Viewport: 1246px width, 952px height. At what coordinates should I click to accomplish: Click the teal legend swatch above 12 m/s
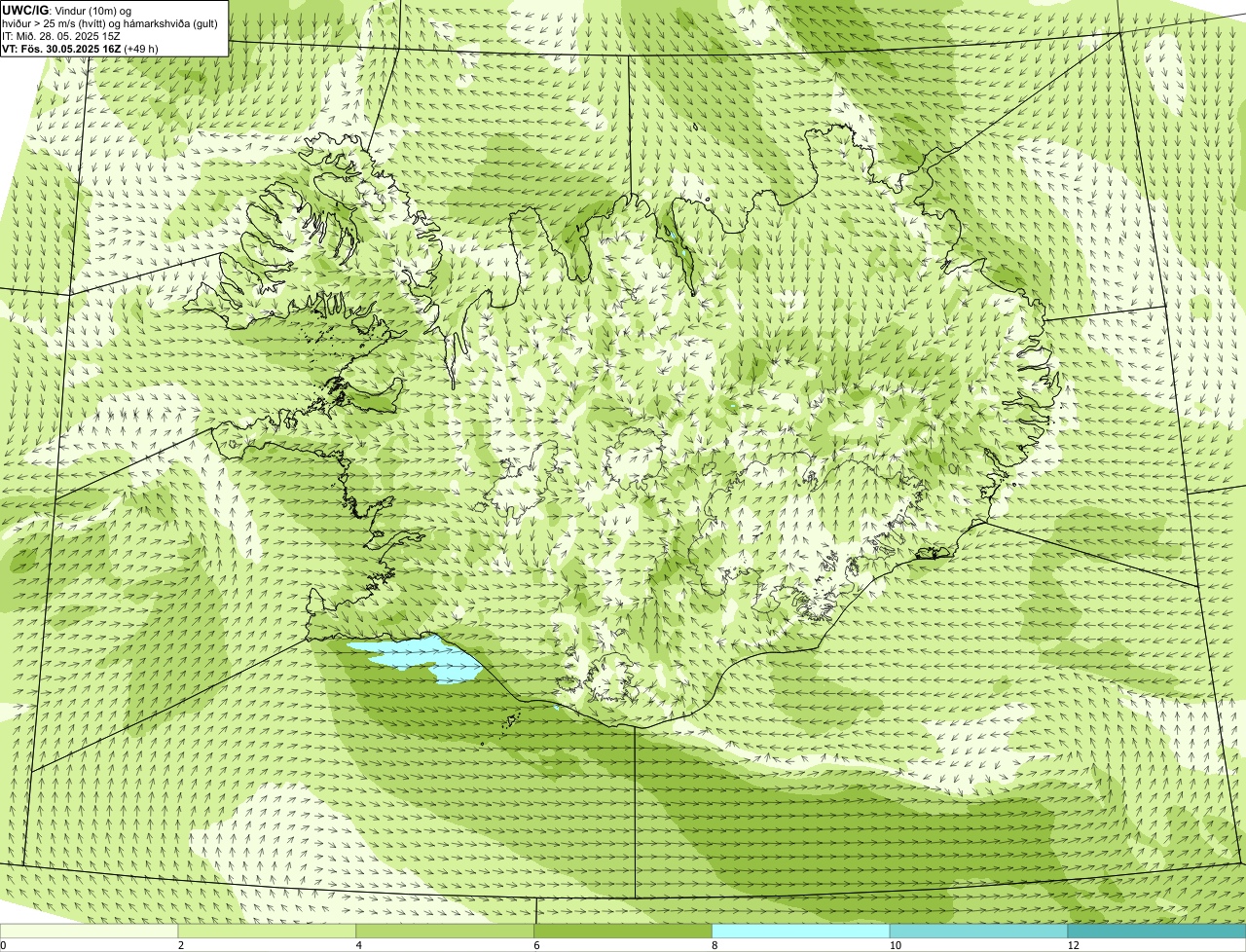point(1156,932)
